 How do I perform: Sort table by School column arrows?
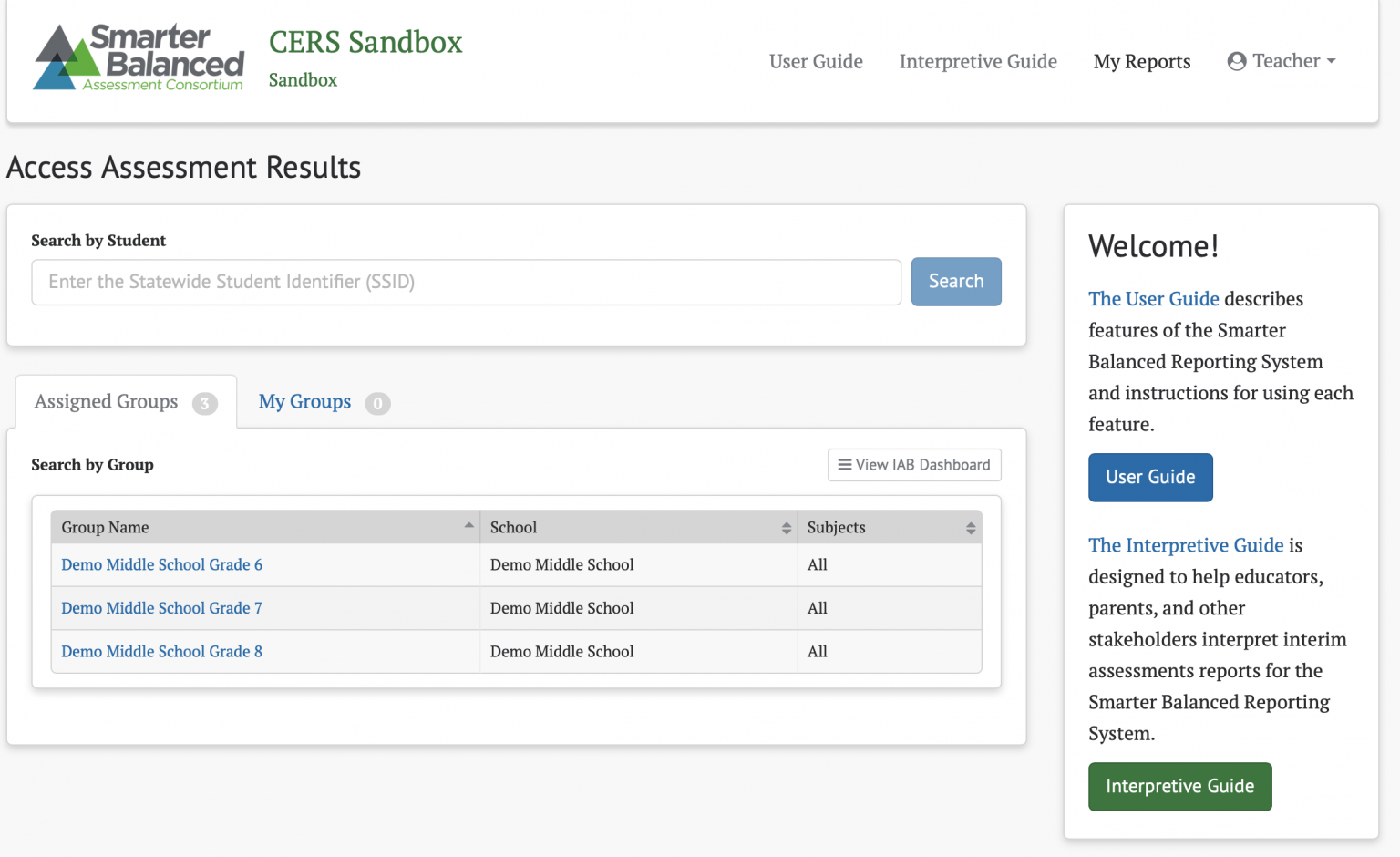pyautogui.click(x=786, y=528)
